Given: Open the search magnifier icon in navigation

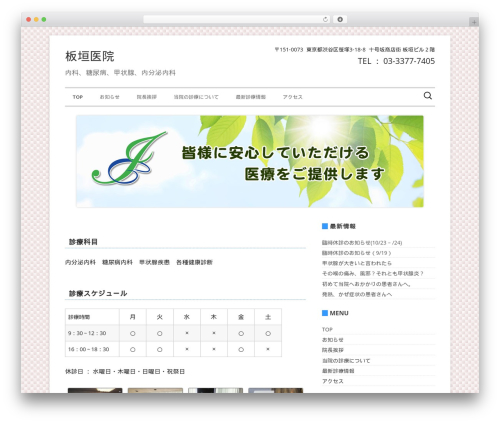Looking at the screenshot, I should (428, 96).
